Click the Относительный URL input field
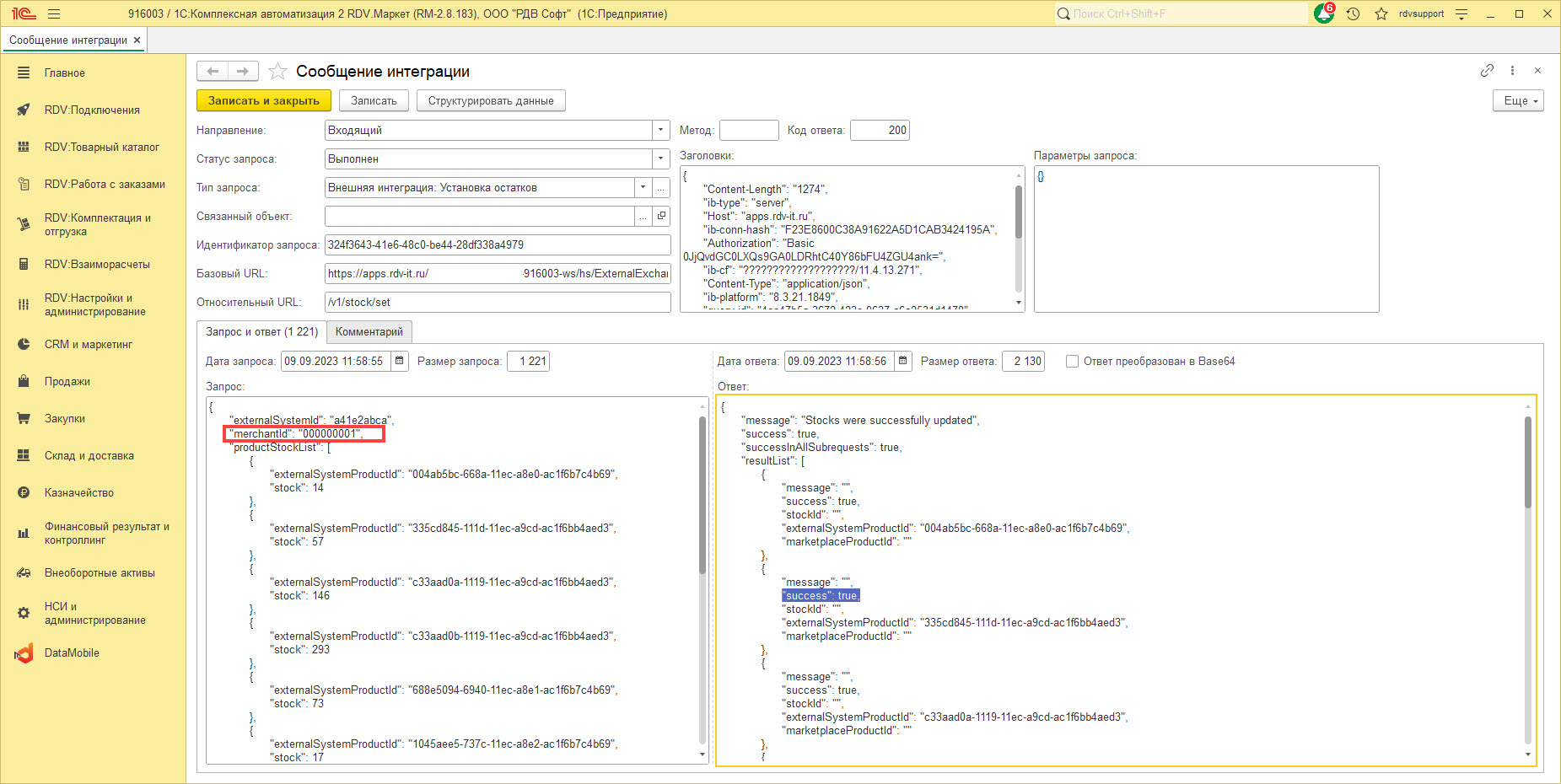 point(498,302)
